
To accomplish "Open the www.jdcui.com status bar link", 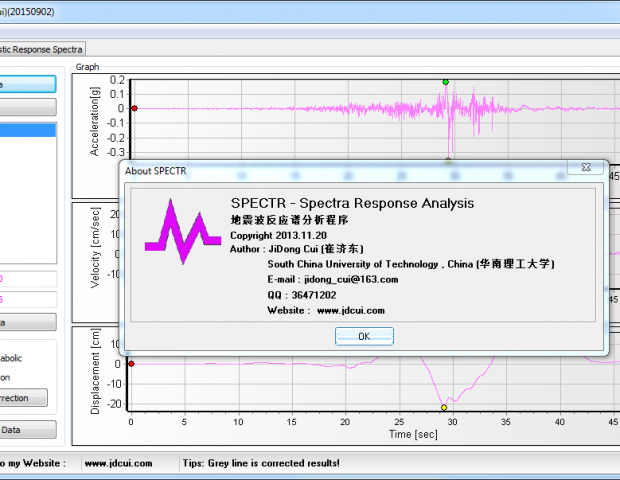I will pos(118,463).
